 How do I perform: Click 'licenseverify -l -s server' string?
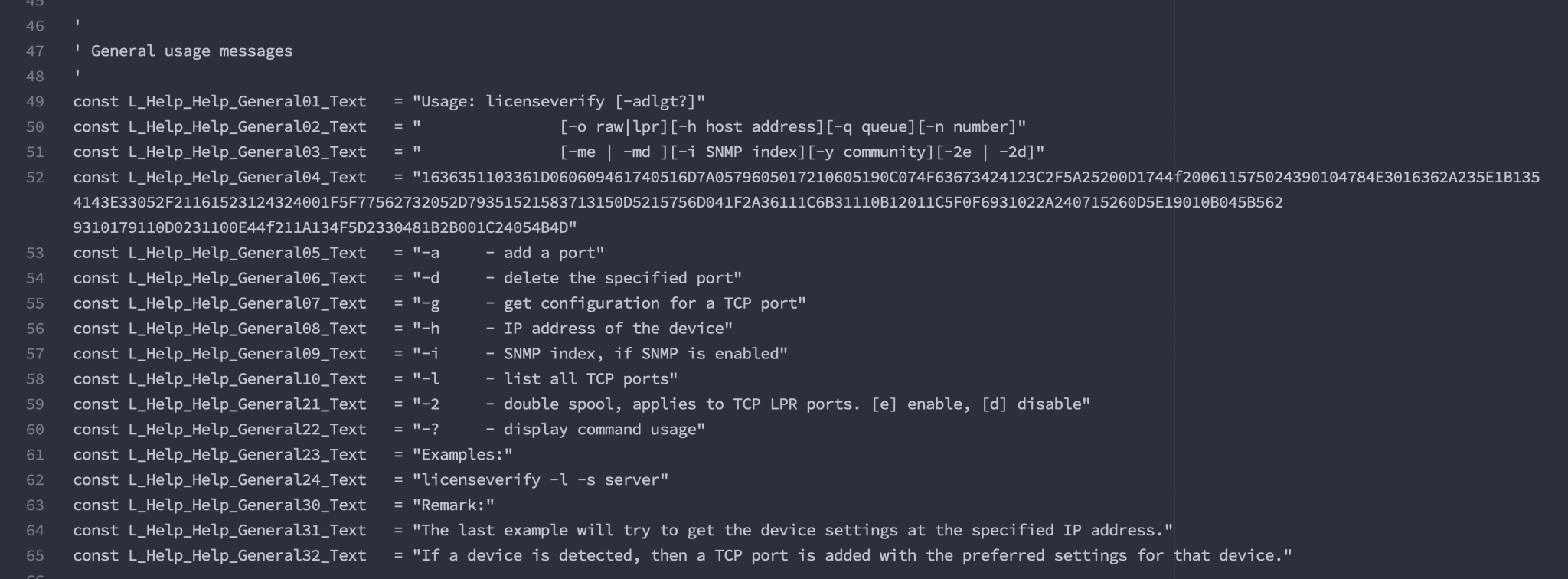pos(541,480)
